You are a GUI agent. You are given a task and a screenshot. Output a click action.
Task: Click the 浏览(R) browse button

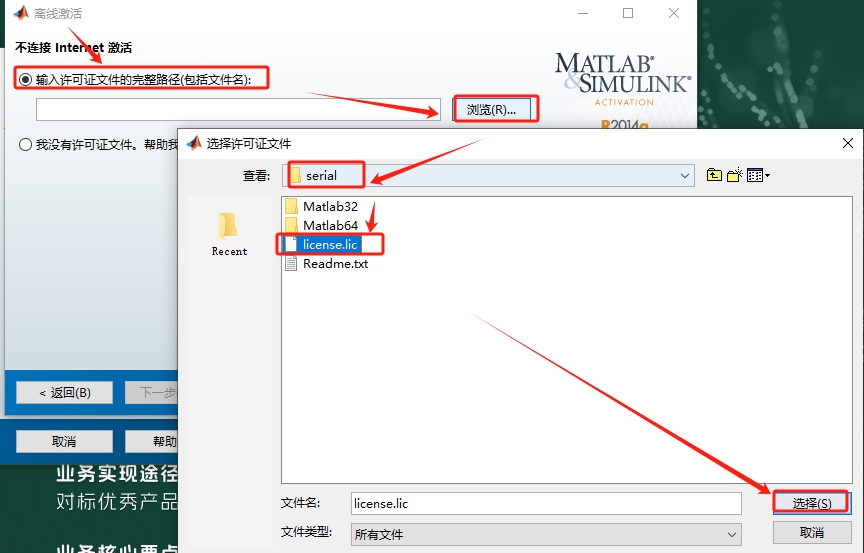[x=495, y=109]
